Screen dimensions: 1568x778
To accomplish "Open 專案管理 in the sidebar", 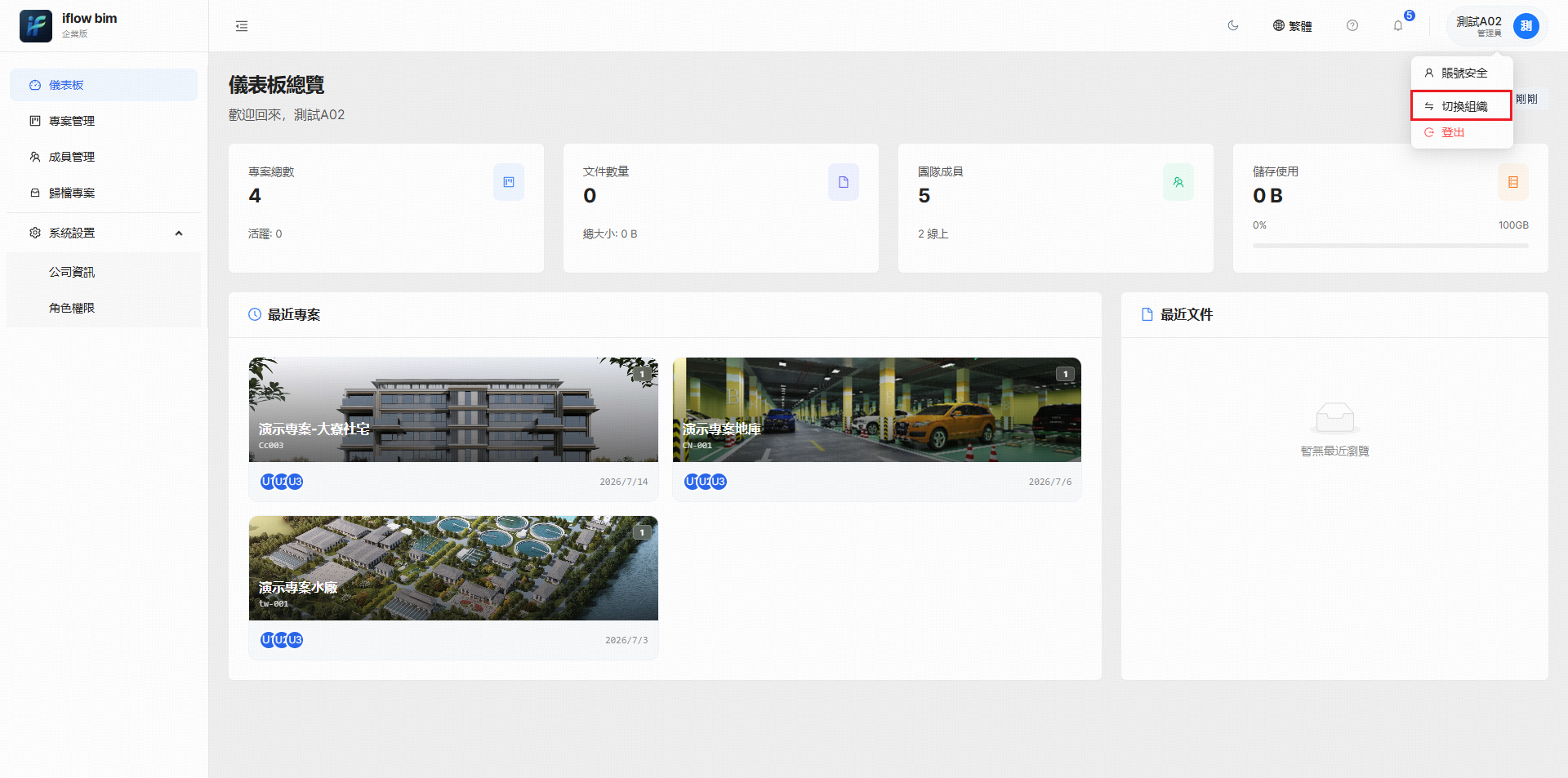I will pyautogui.click(x=104, y=121).
